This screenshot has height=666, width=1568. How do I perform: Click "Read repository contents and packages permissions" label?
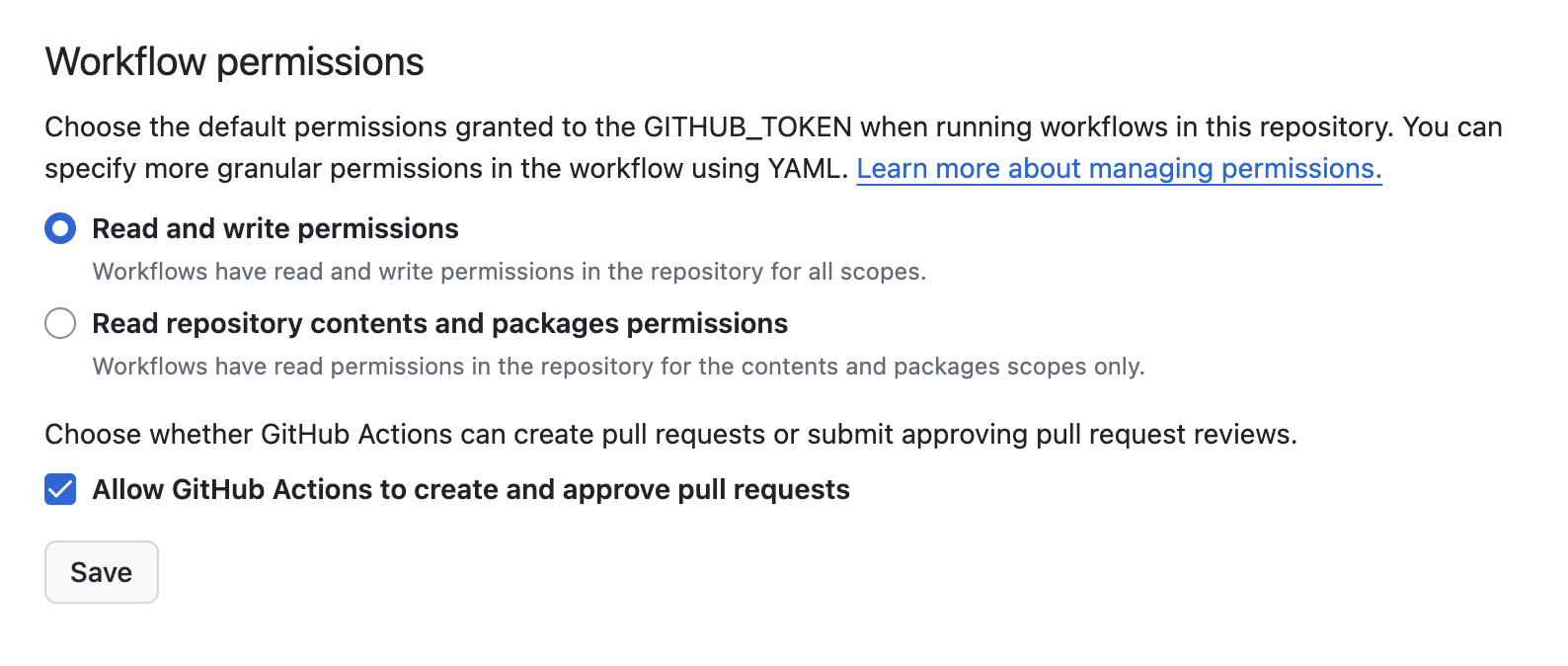pyautogui.click(x=440, y=324)
